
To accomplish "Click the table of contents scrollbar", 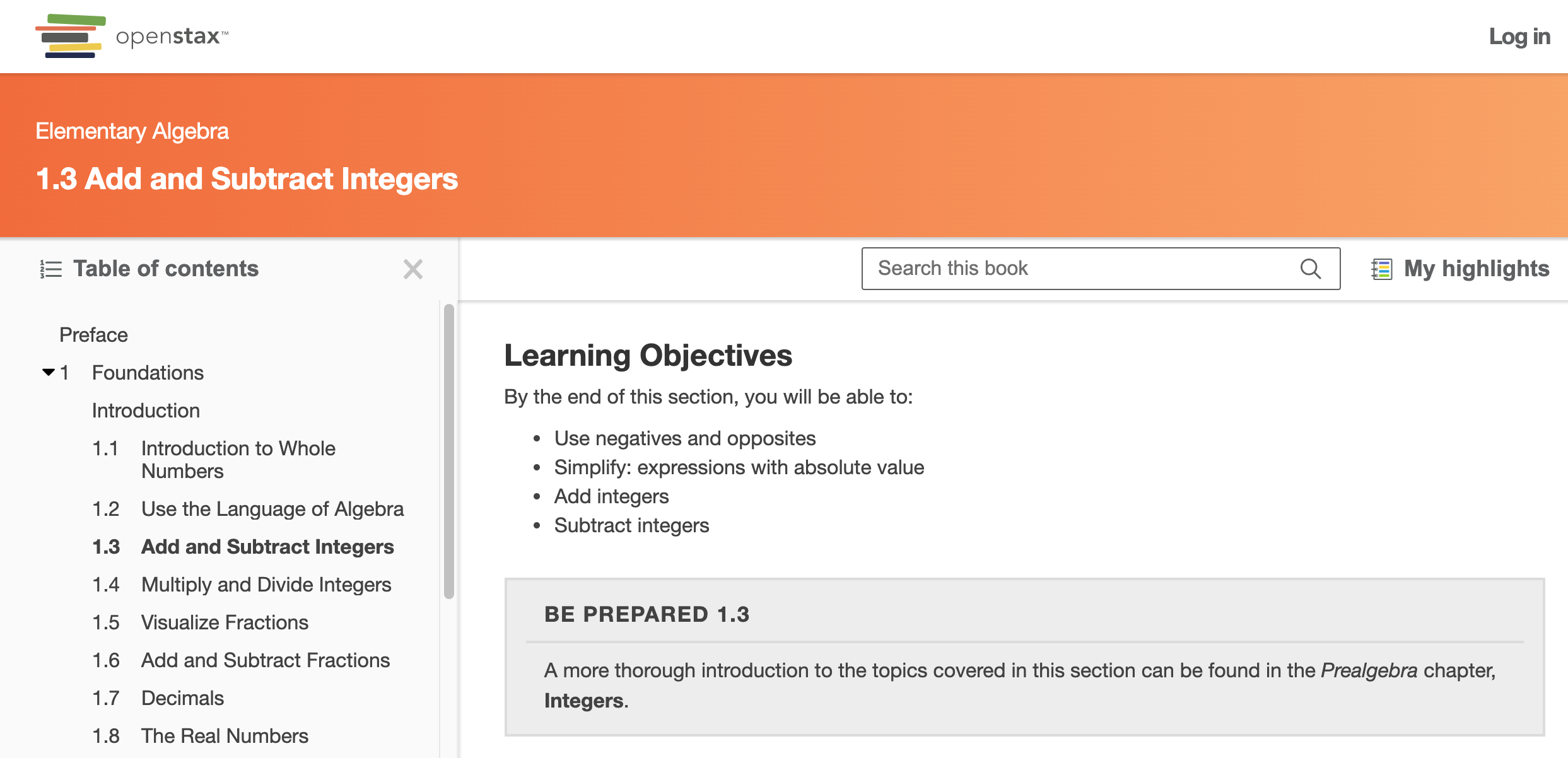I will 449,451.
